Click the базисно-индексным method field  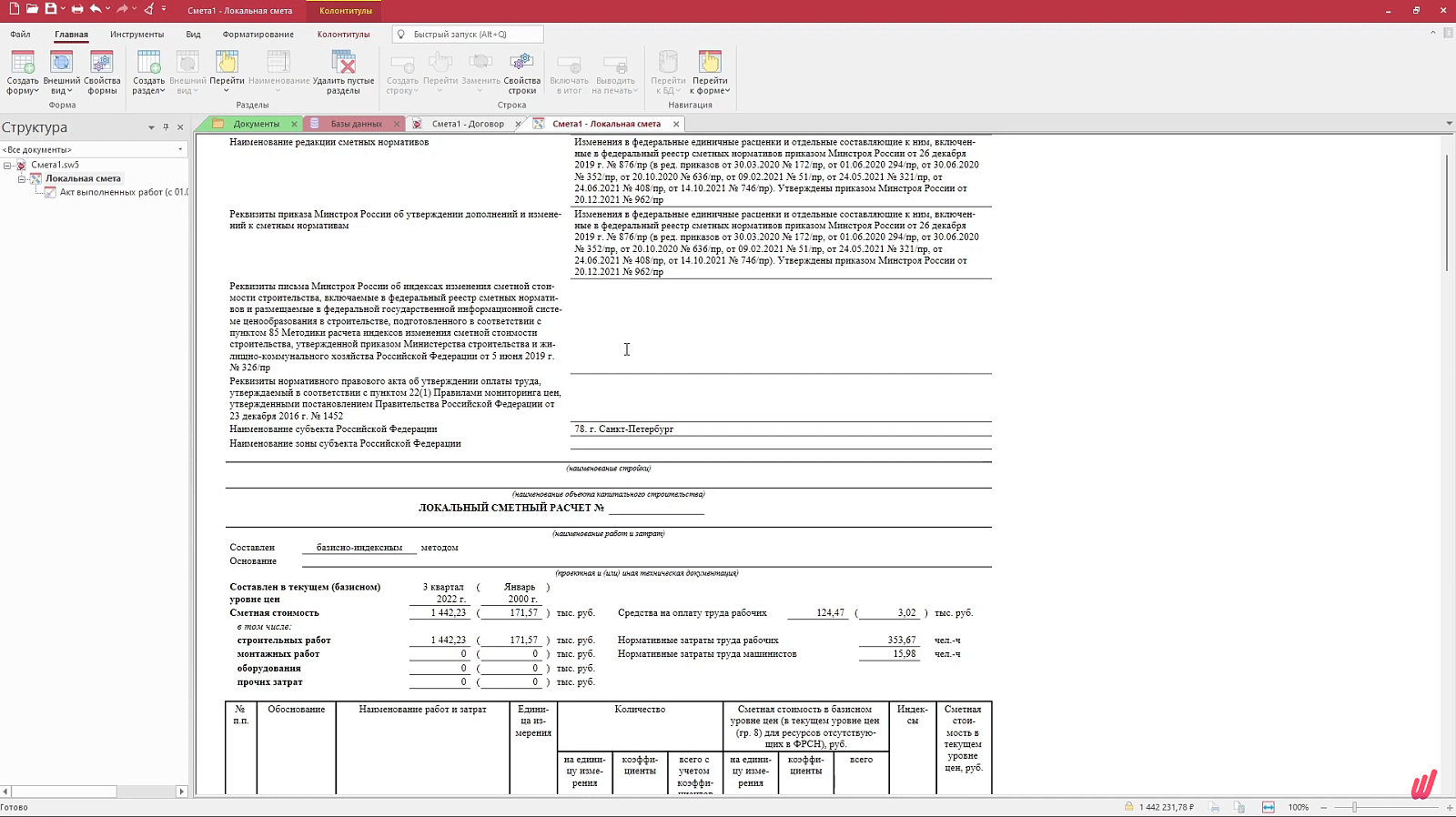[359, 548]
